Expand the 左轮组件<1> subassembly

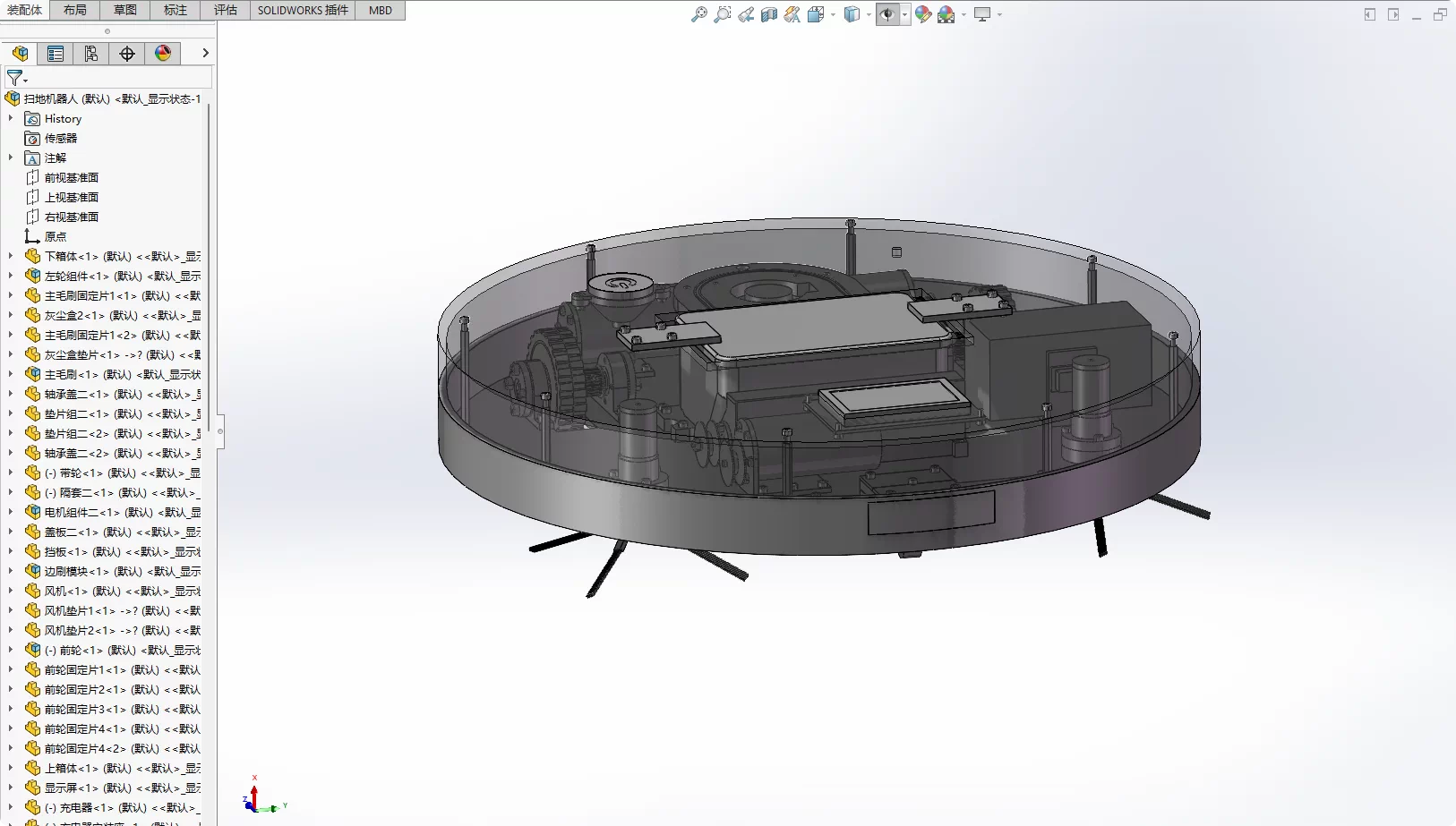pyautogui.click(x=11, y=276)
